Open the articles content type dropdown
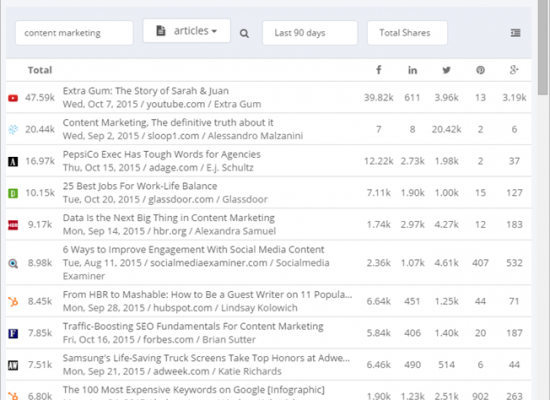 coord(187,31)
